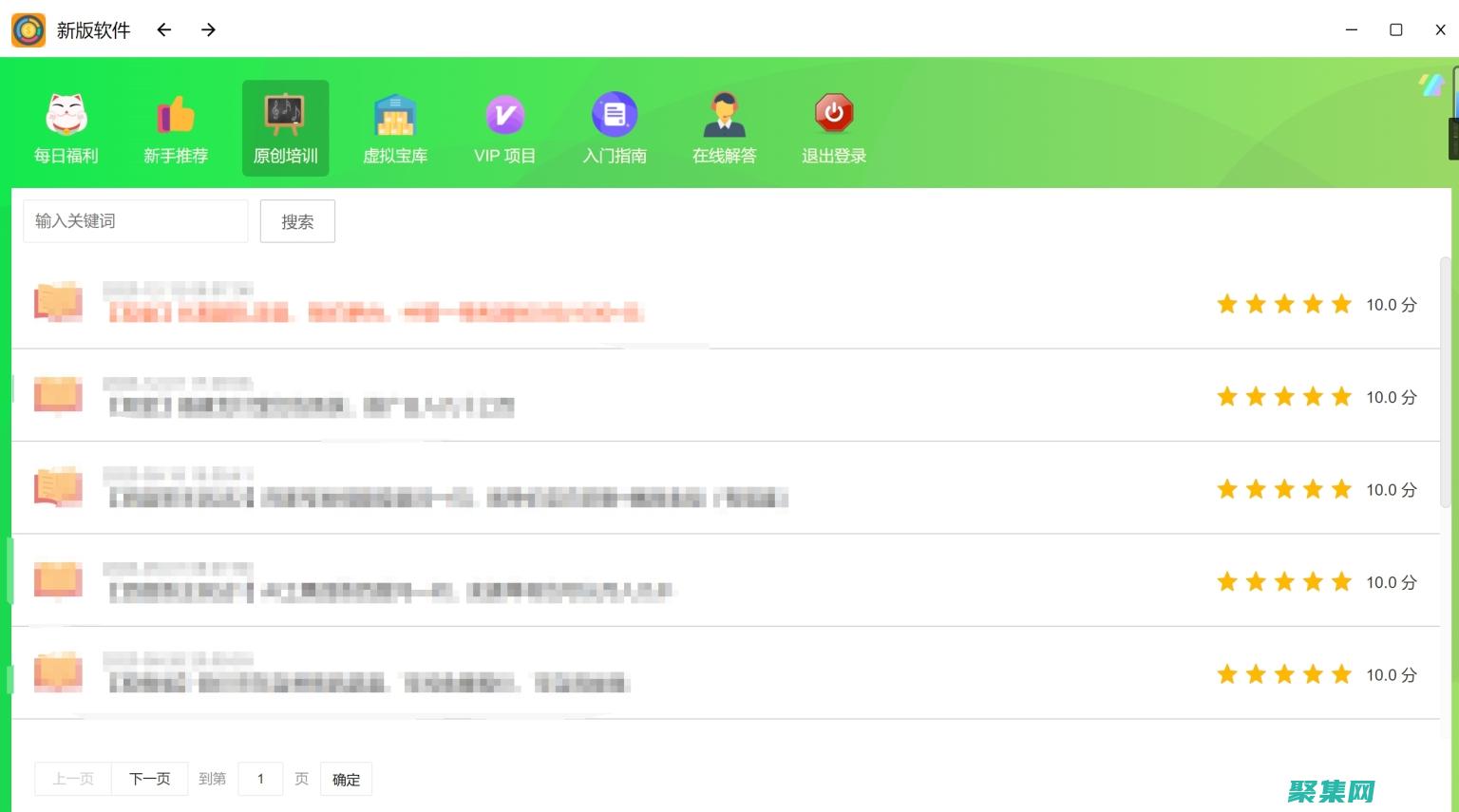Select the 新手推荐 thumbs-up icon

click(175, 114)
